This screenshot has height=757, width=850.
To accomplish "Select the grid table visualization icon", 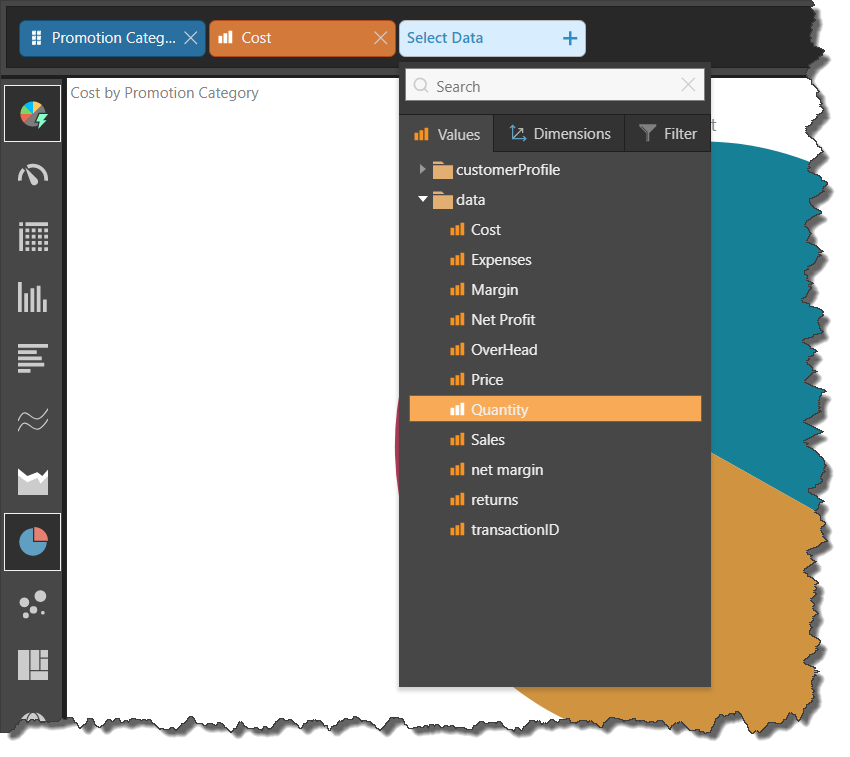I will coord(33,237).
